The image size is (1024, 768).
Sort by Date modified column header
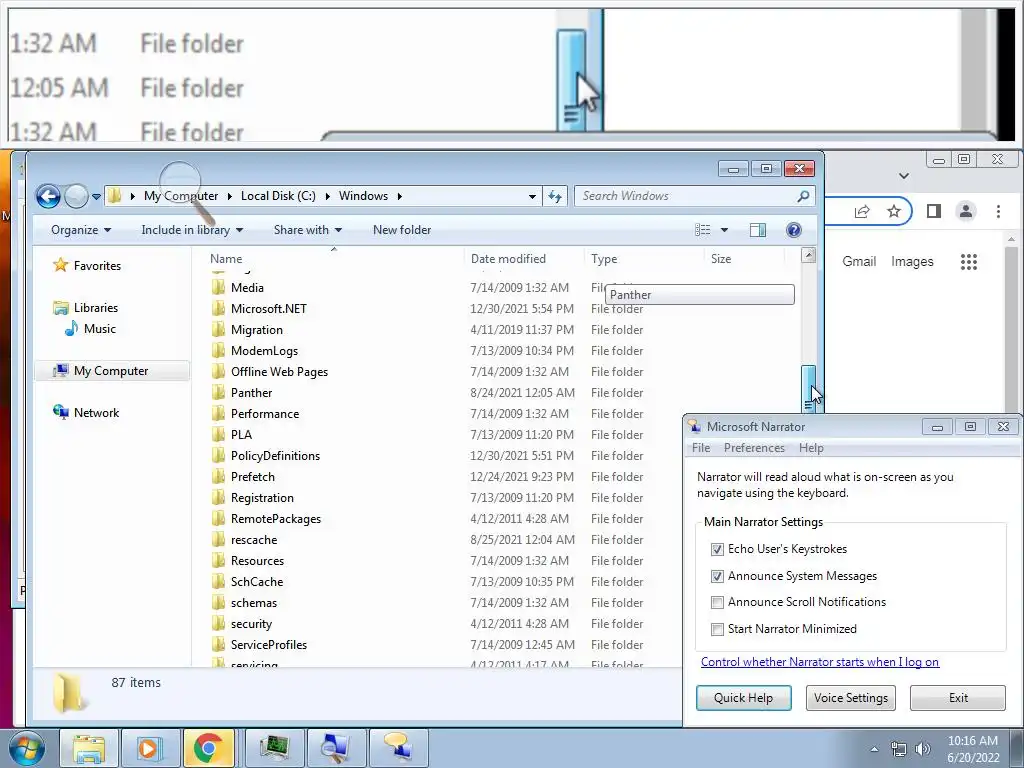508,259
